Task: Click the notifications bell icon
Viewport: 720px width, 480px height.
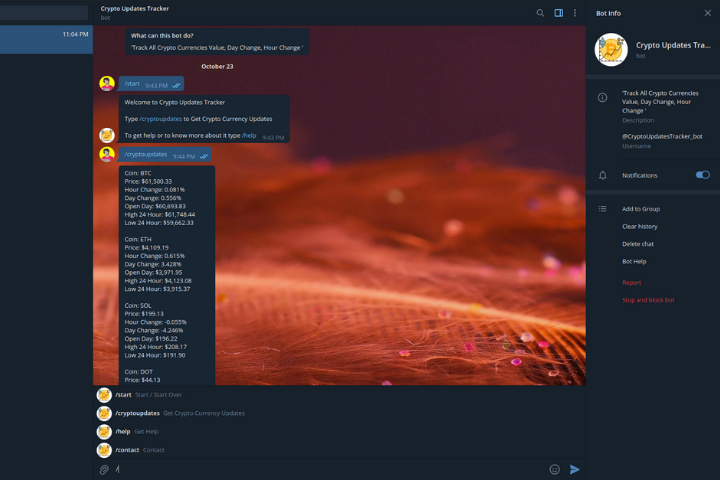Action: pos(602,175)
